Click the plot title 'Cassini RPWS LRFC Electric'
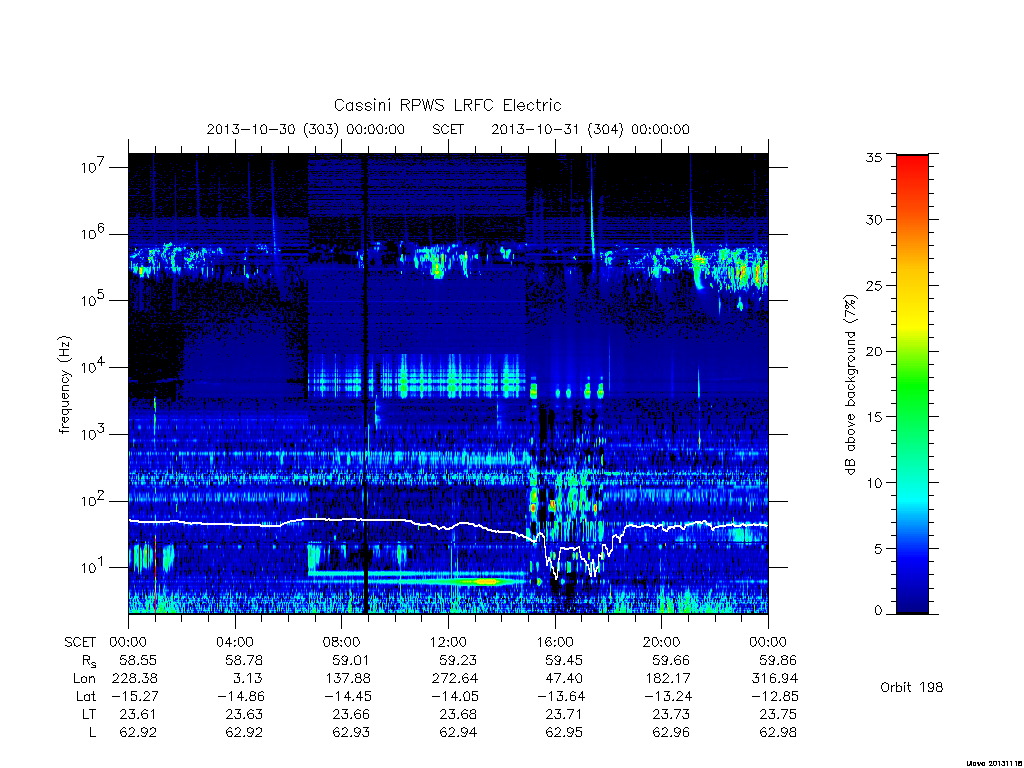Image resolution: width=1024 pixels, height=768 pixels. [x=447, y=105]
